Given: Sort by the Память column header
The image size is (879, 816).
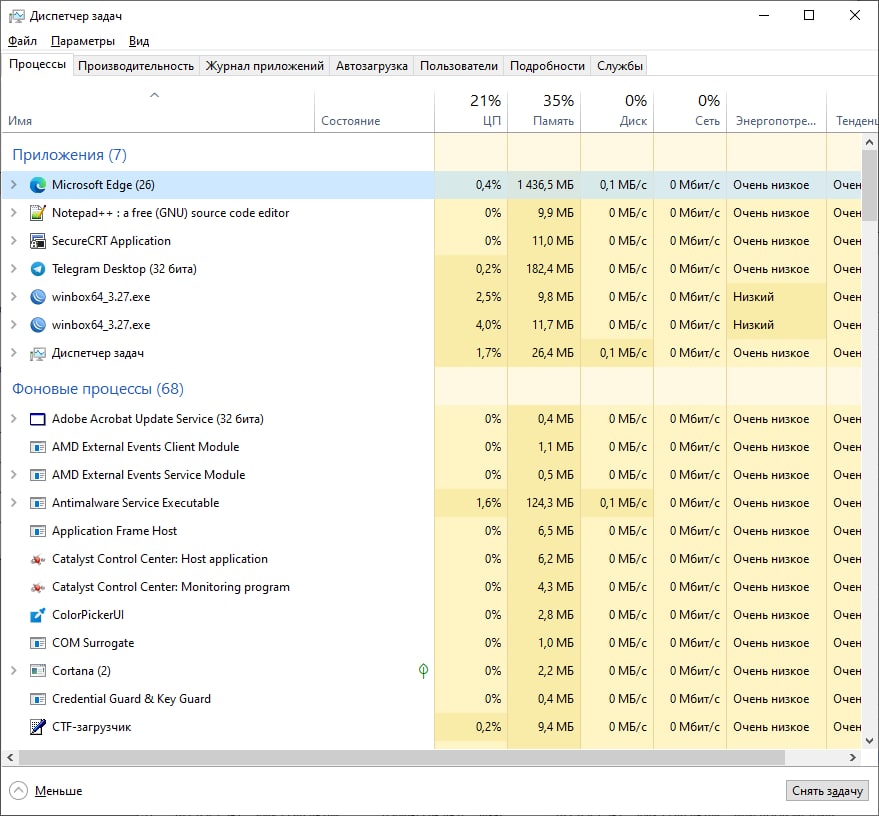Looking at the screenshot, I should [544, 112].
